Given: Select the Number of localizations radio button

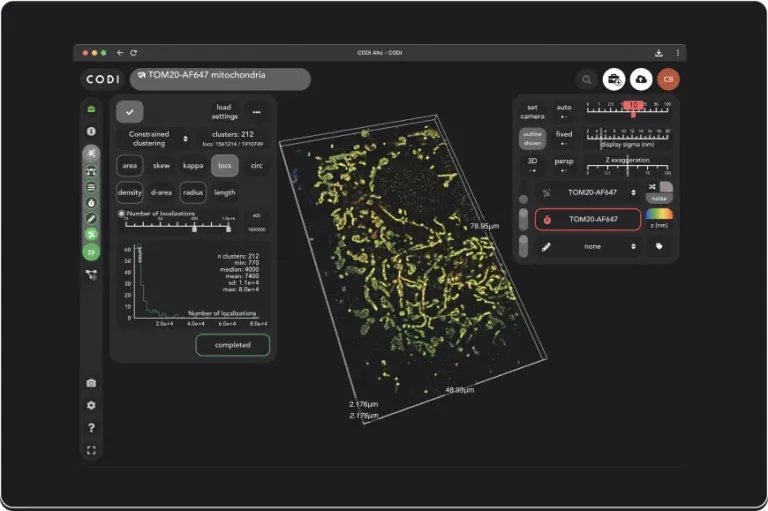Looking at the screenshot, I should tap(121, 214).
